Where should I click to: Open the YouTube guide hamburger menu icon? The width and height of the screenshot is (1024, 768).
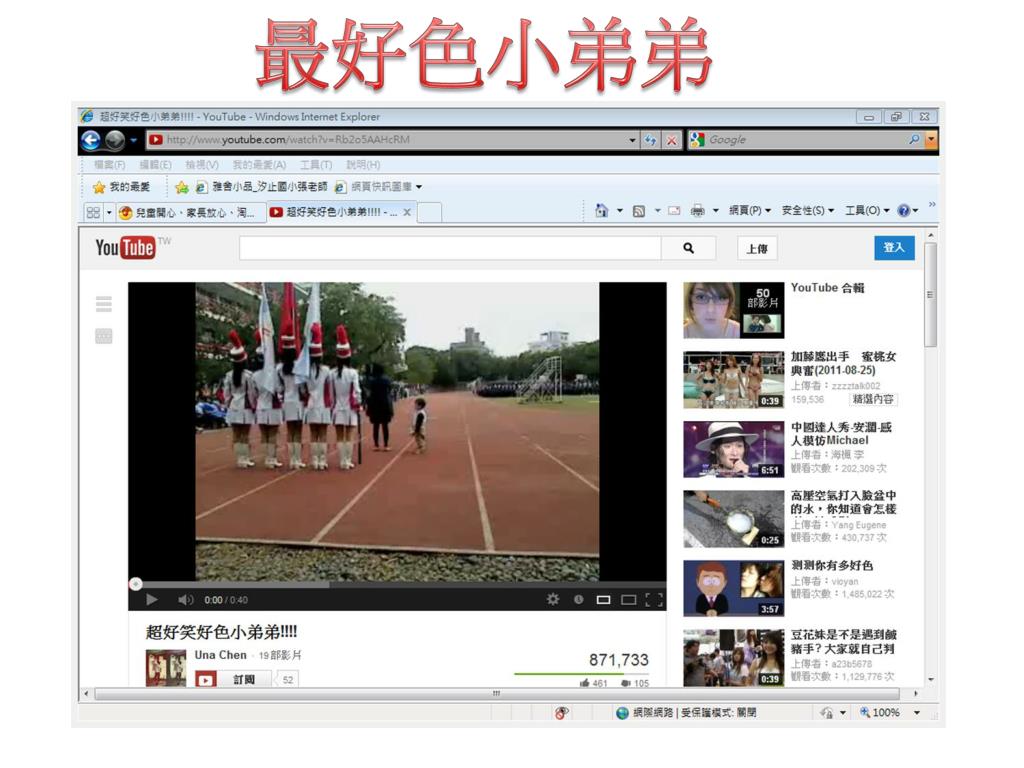pyautogui.click(x=104, y=304)
